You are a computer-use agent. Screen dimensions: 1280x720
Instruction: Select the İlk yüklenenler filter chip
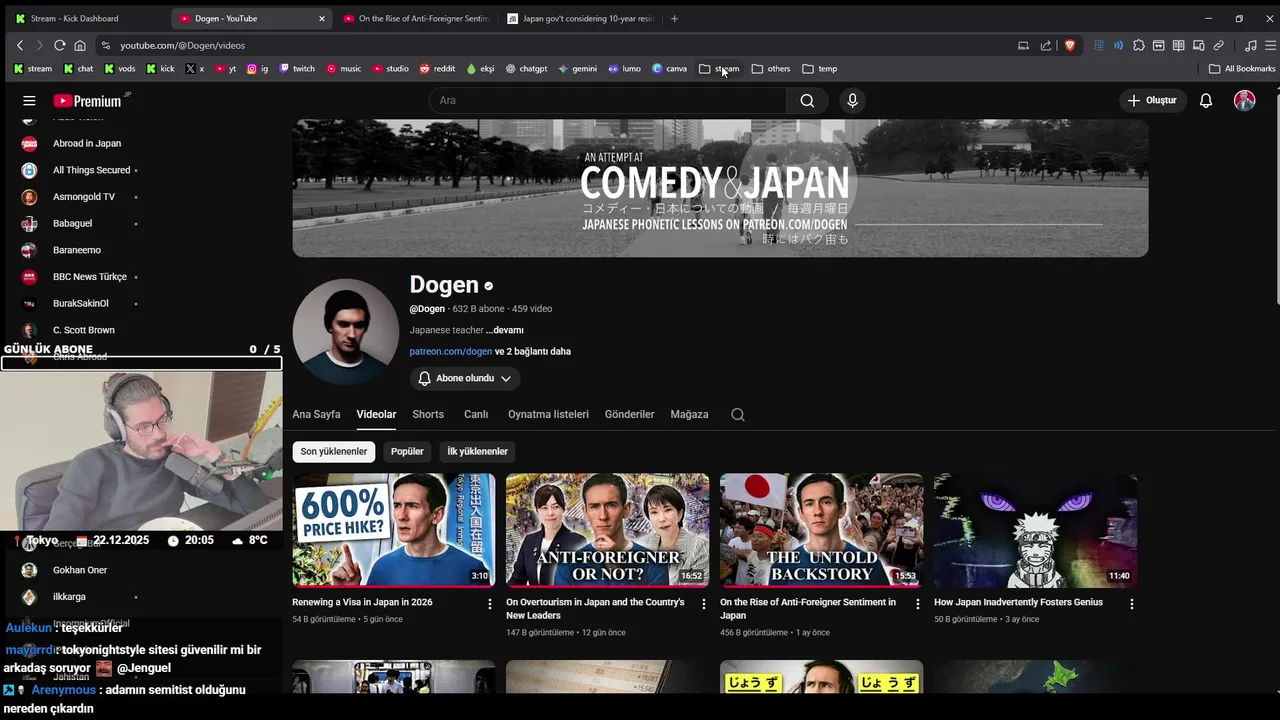(477, 451)
